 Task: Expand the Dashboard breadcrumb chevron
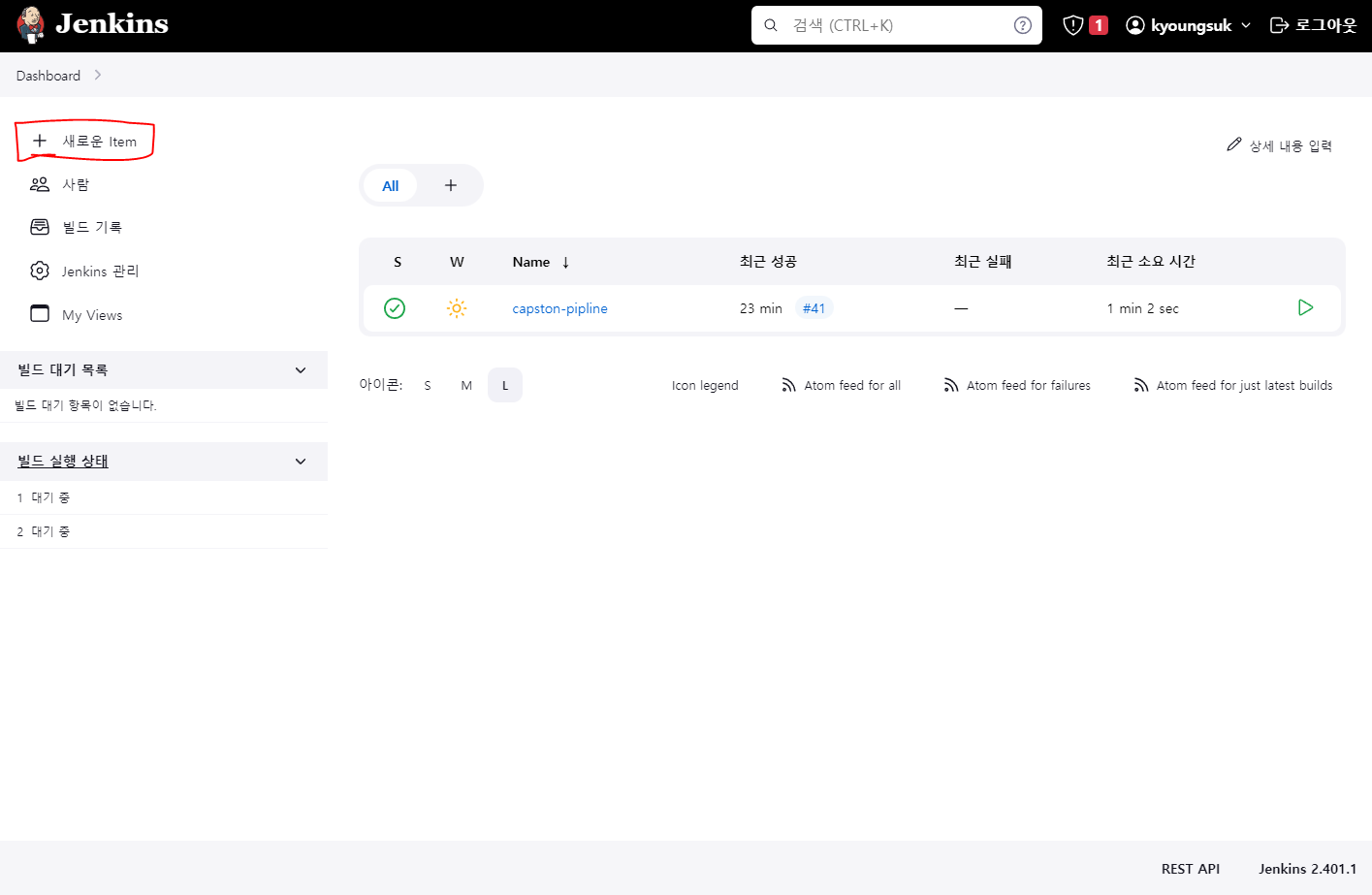pos(98,75)
